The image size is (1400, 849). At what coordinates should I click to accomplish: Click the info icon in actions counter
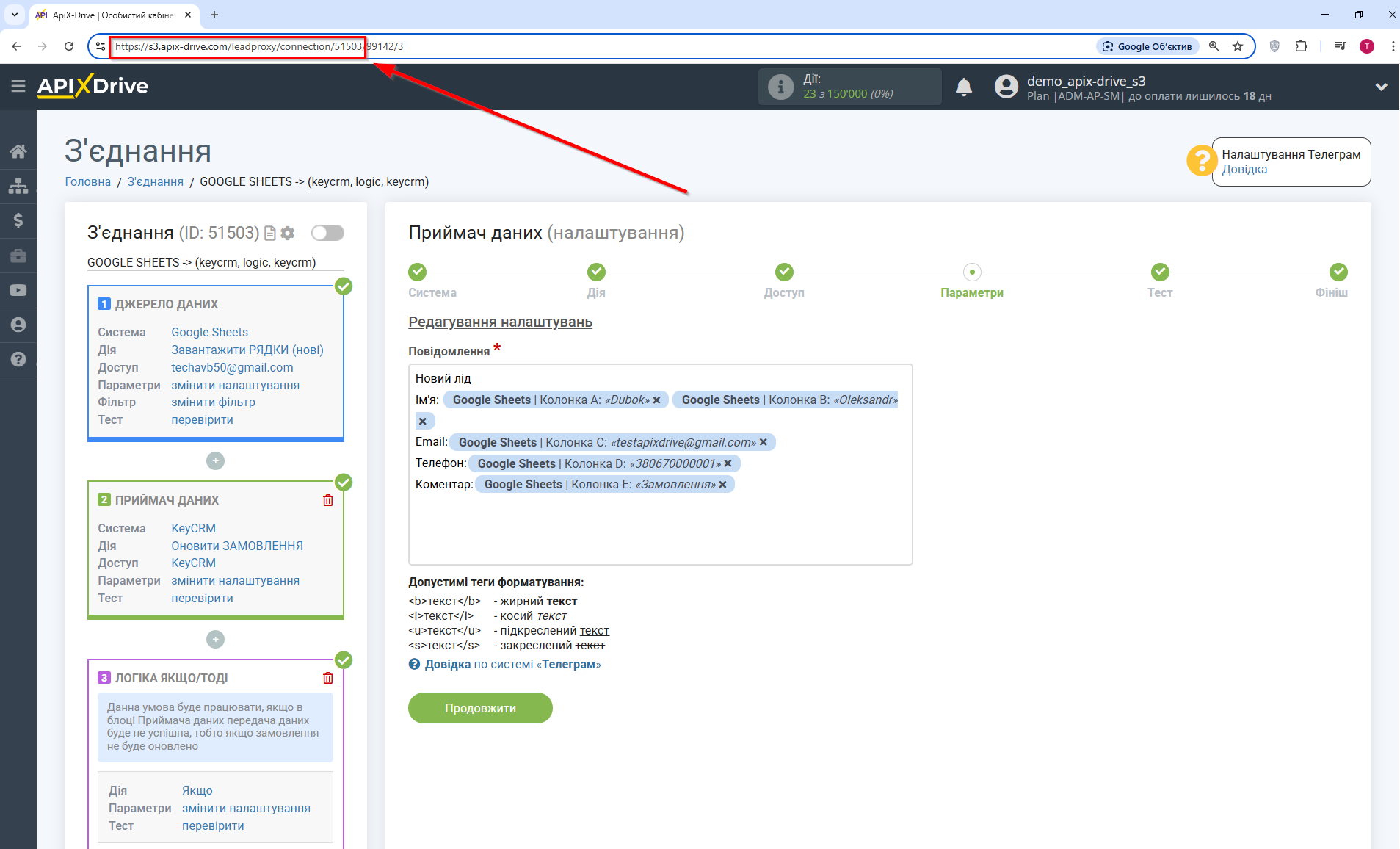coord(780,87)
